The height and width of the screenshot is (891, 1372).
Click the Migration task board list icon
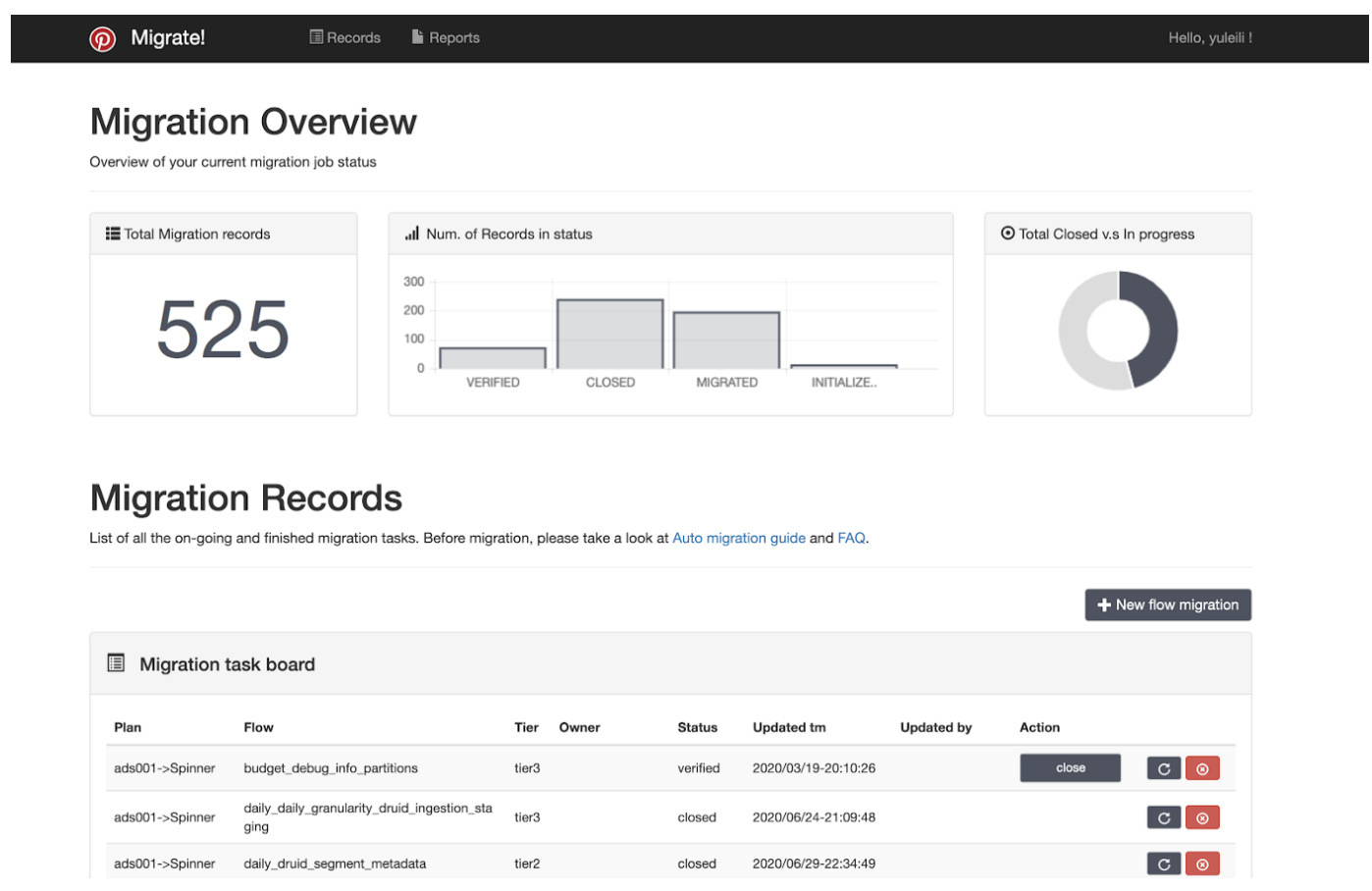pyautogui.click(x=116, y=663)
